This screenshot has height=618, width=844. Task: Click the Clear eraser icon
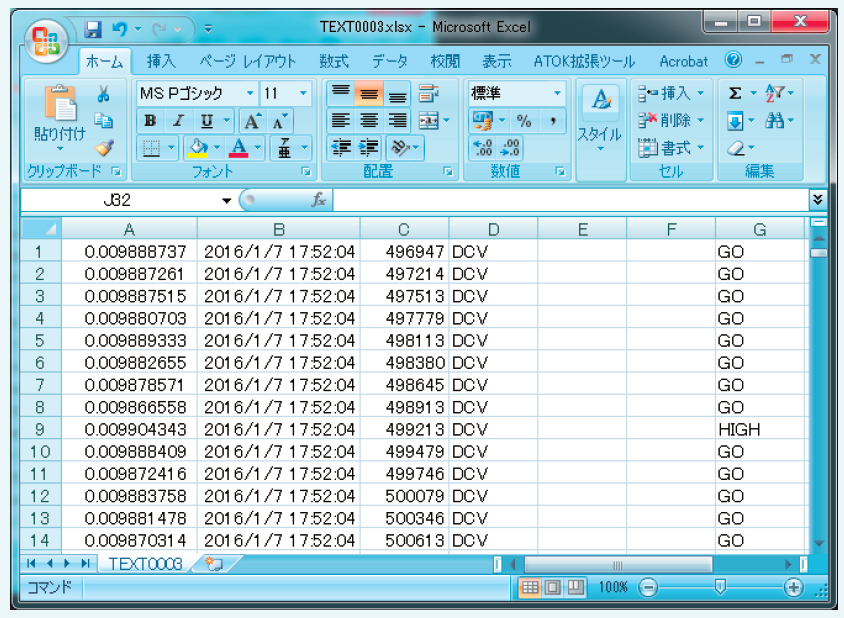(735, 148)
